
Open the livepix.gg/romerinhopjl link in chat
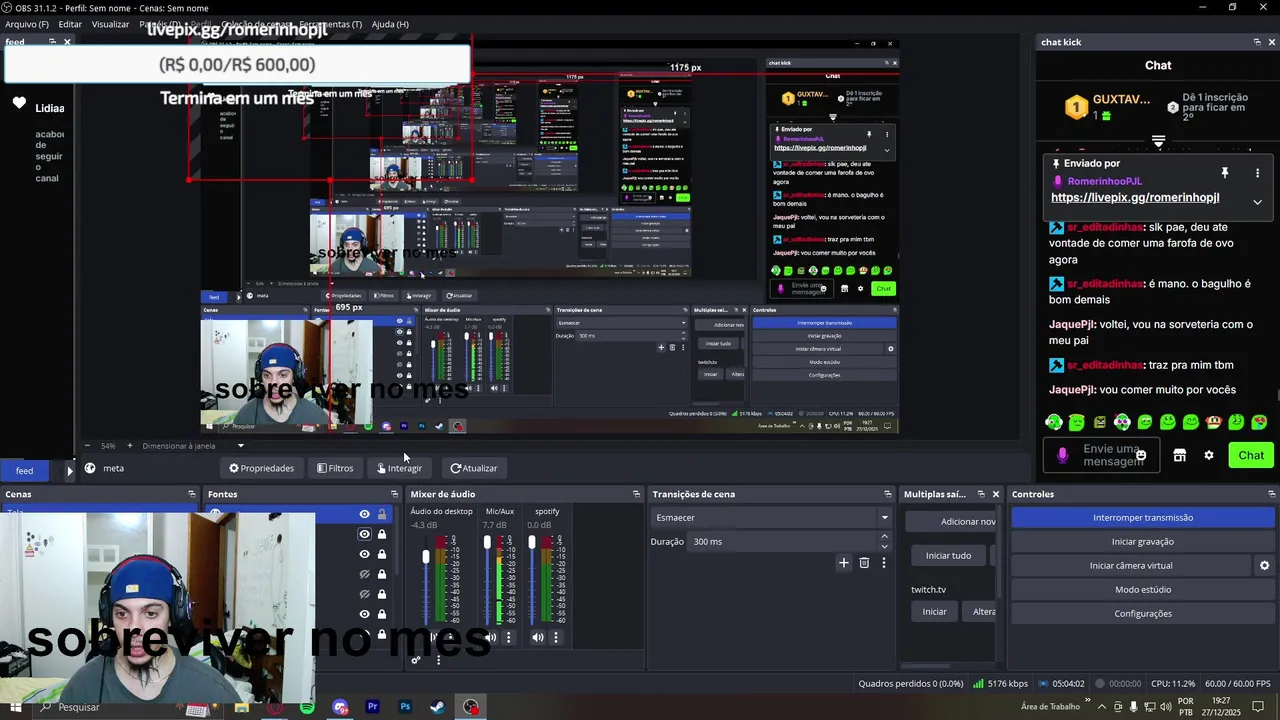pyautogui.click(x=1135, y=198)
